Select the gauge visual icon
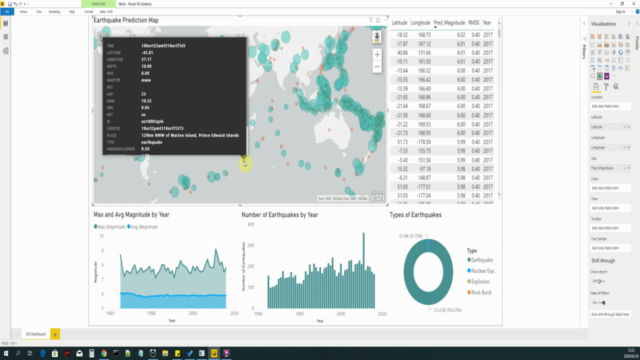Image resolution: width=640 pixels, height=360 pixels. (x=607, y=60)
